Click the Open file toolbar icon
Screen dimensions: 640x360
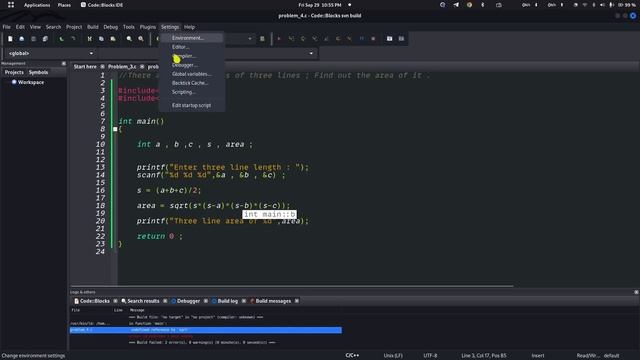point(22,39)
